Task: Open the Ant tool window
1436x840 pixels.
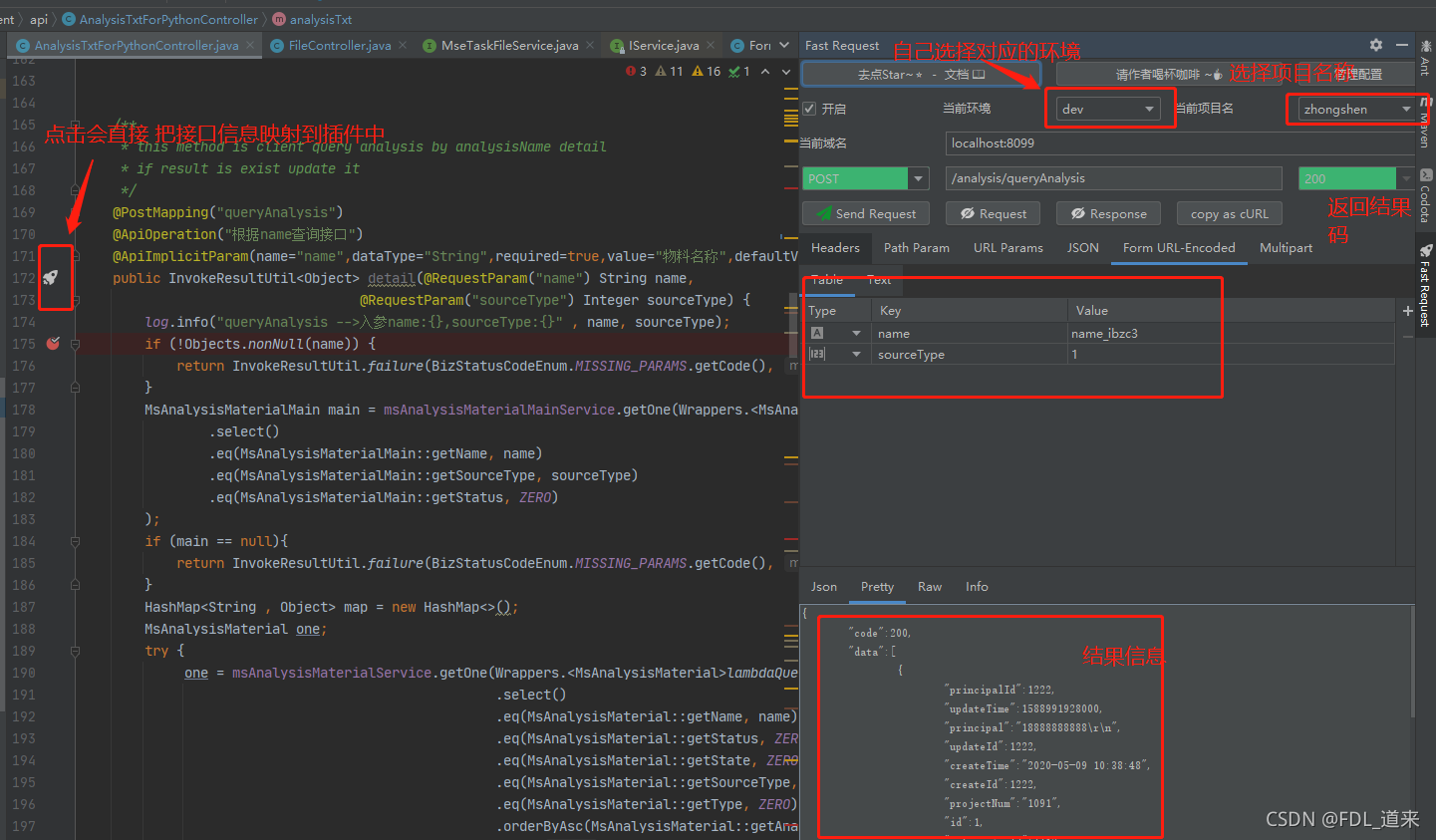Action: pyautogui.click(x=1427, y=66)
